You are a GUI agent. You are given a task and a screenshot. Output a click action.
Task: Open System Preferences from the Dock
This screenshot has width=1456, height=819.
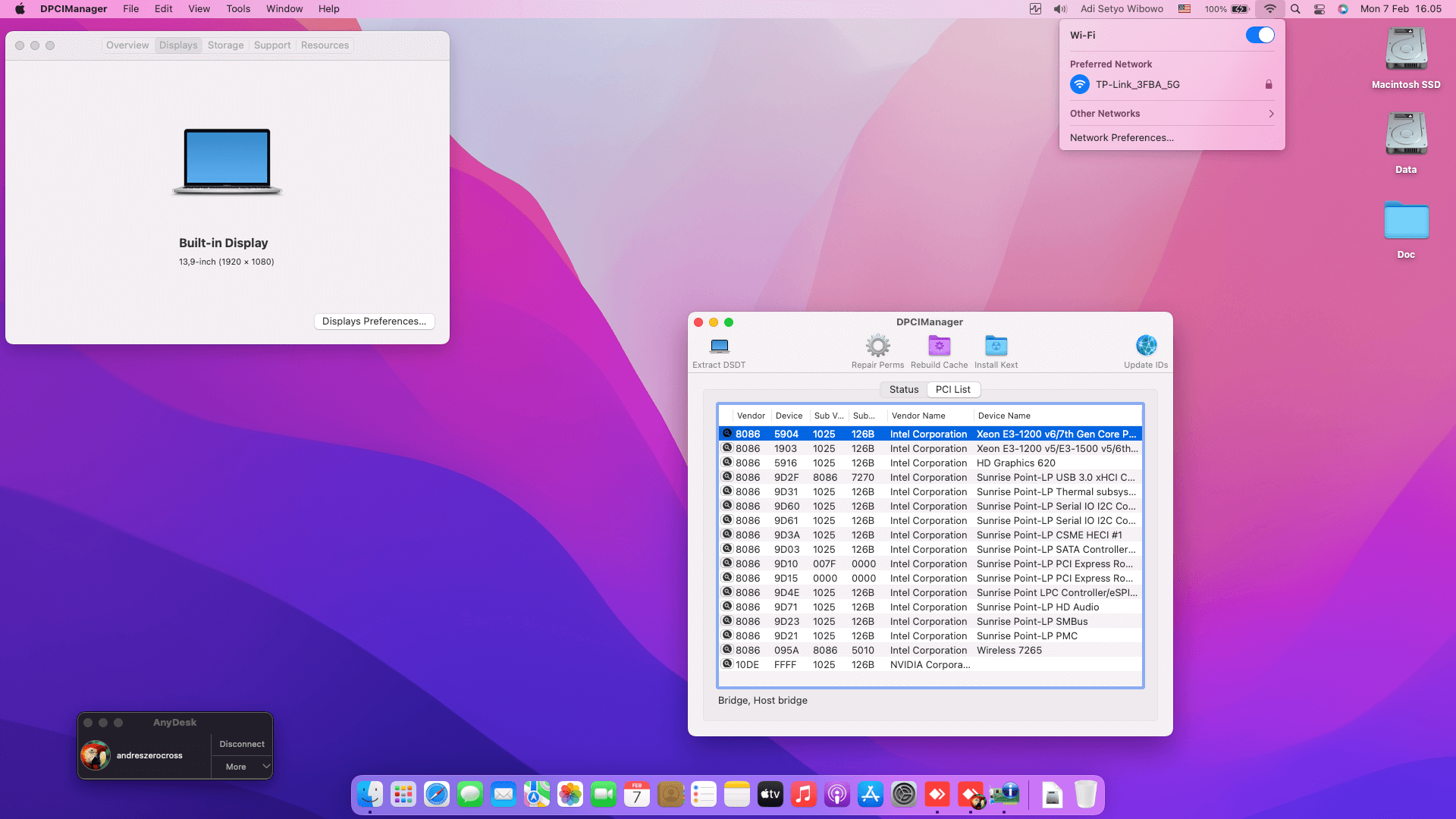tap(904, 794)
